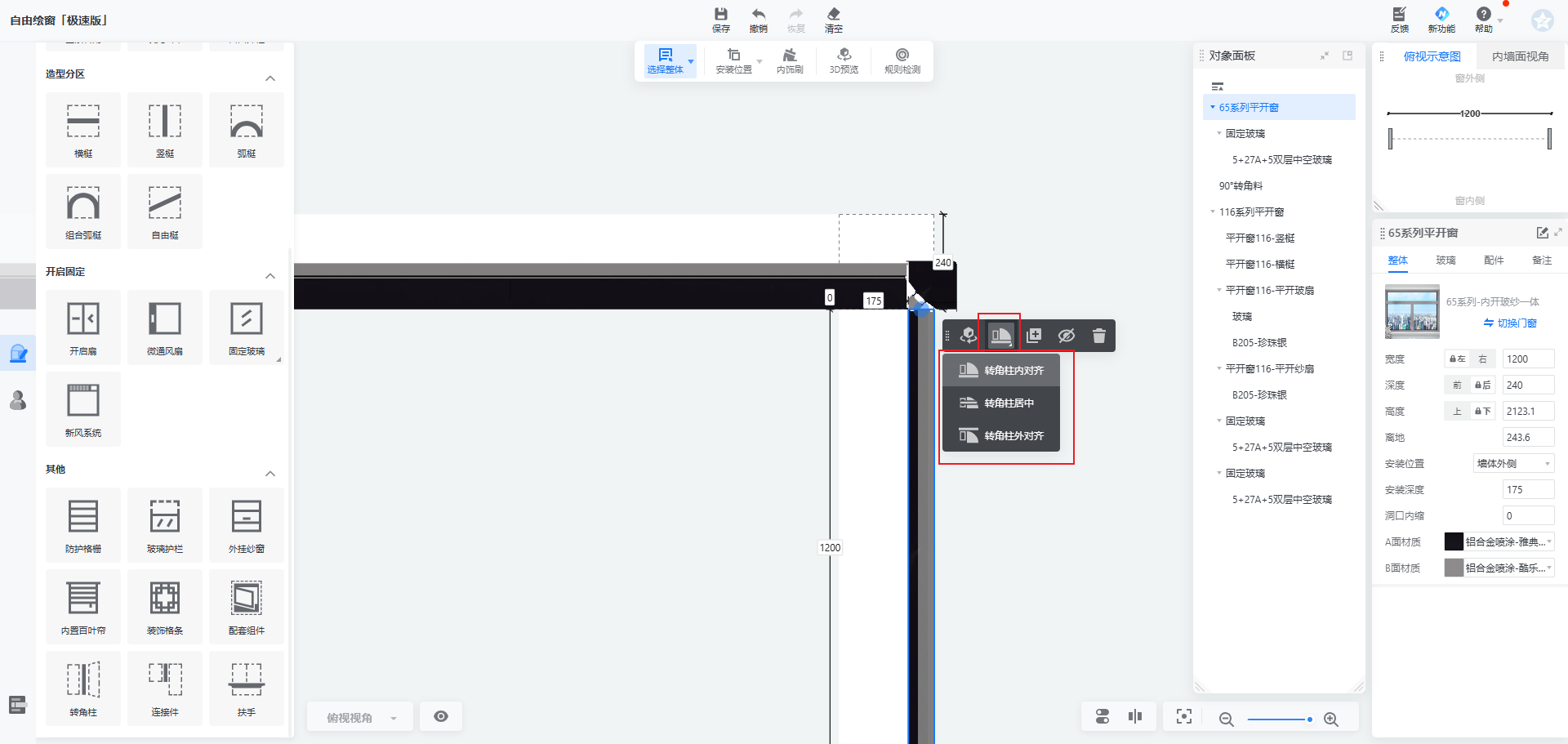Delete selected item with trash icon

point(1098,336)
